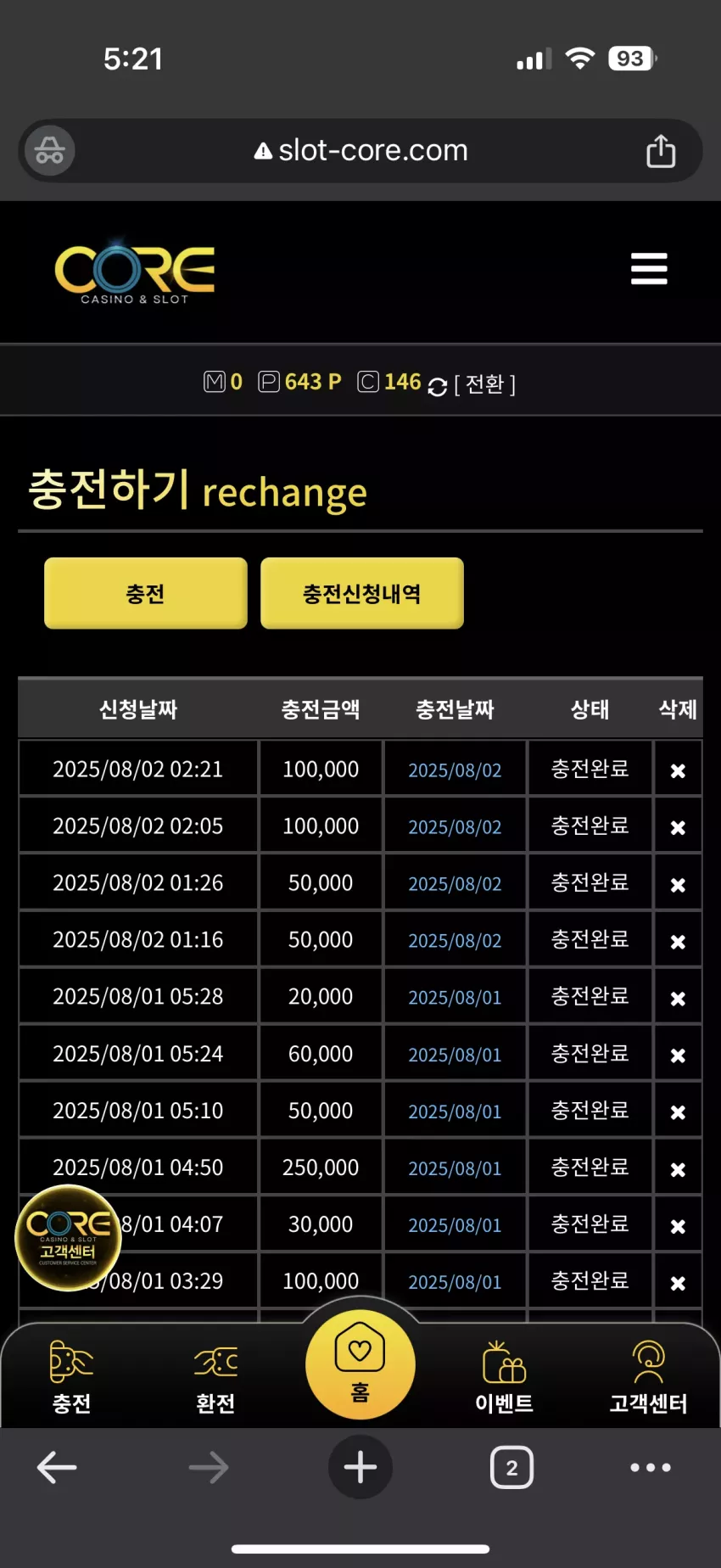Screen dimensions: 721x1568
Task: Open the CORE 고객센터 floating badge
Action: point(68,1237)
